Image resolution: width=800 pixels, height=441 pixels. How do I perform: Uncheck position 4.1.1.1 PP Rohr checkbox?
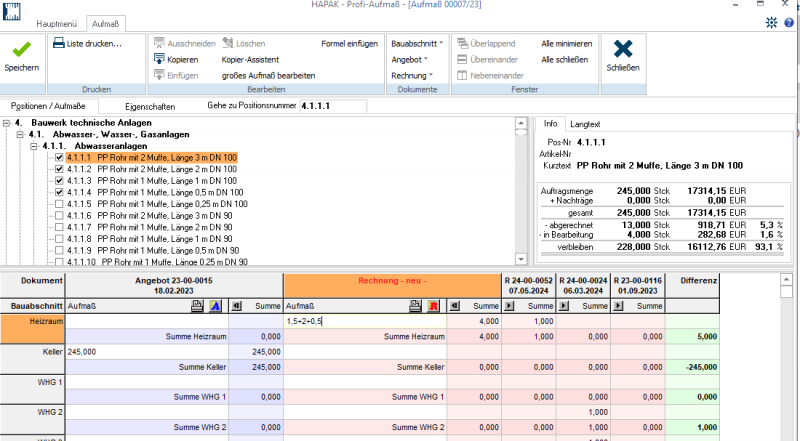tap(59, 158)
